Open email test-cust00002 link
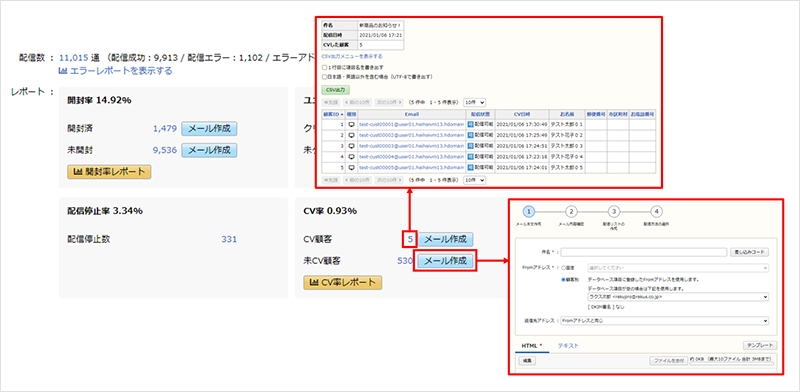The width and height of the screenshot is (800, 392). (411, 135)
